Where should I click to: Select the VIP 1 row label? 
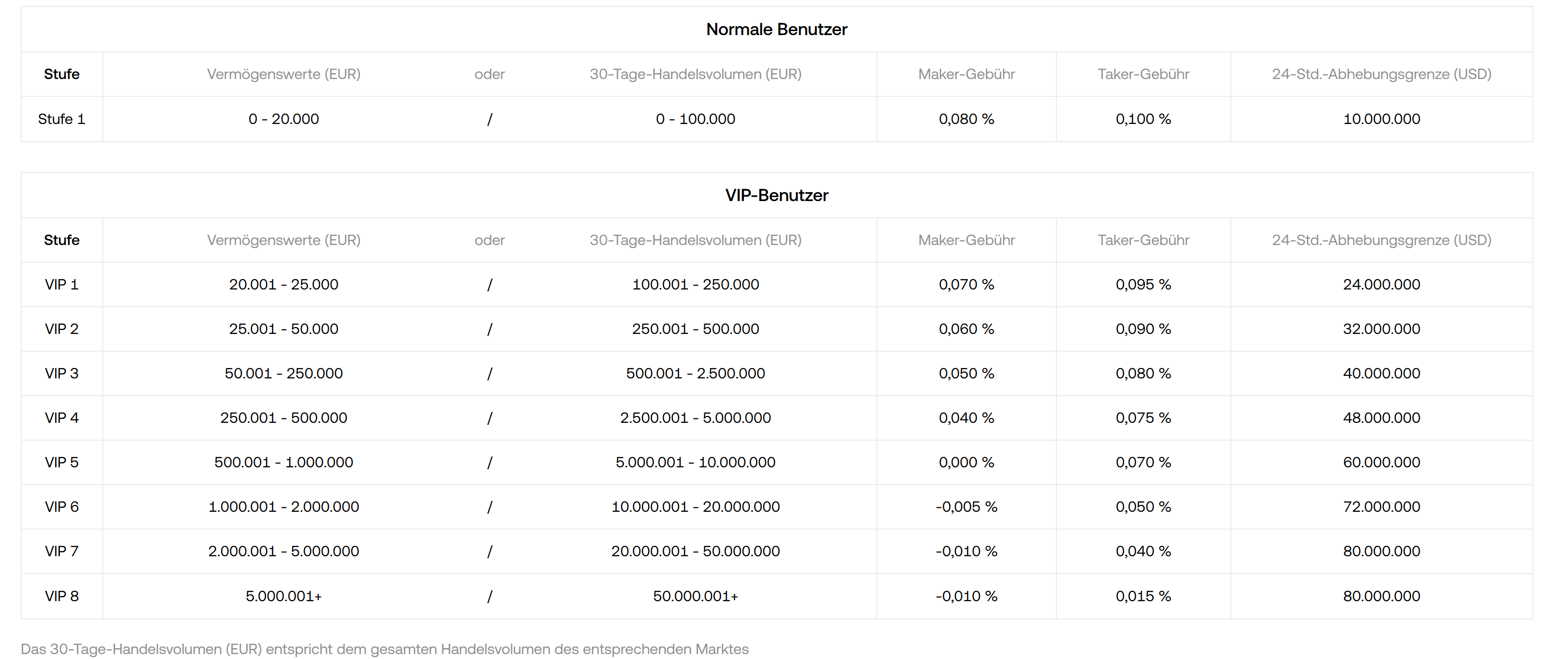[x=61, y=285]
